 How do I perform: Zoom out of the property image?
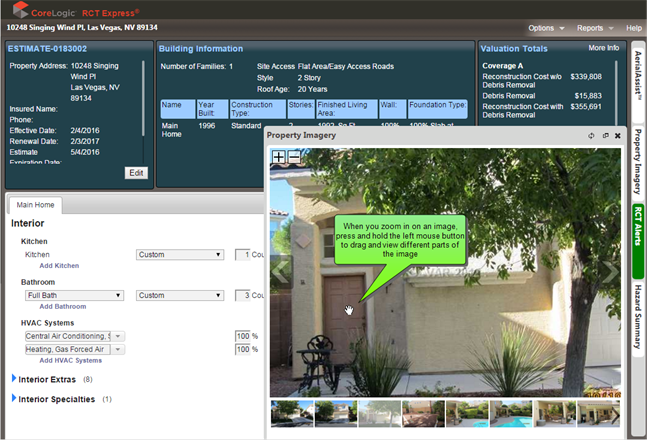tap(293, 157)
